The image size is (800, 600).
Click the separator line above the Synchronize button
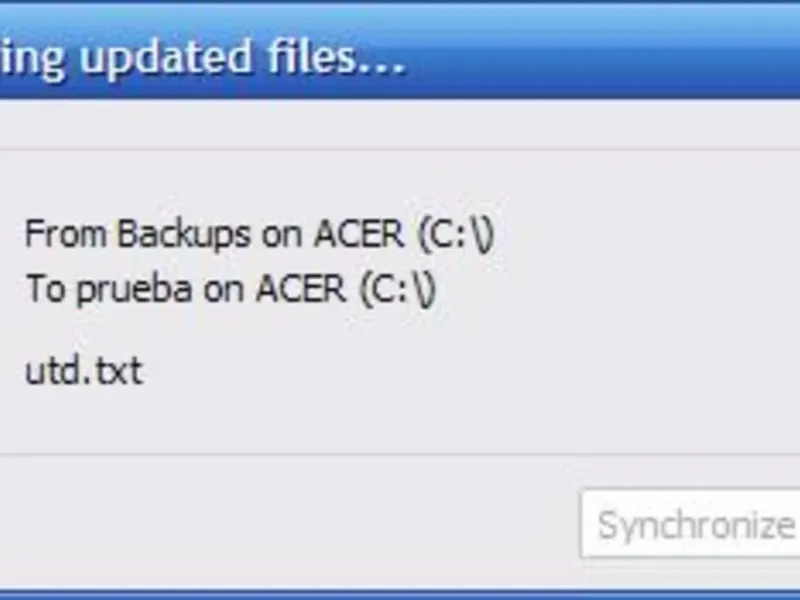point(400,455)
